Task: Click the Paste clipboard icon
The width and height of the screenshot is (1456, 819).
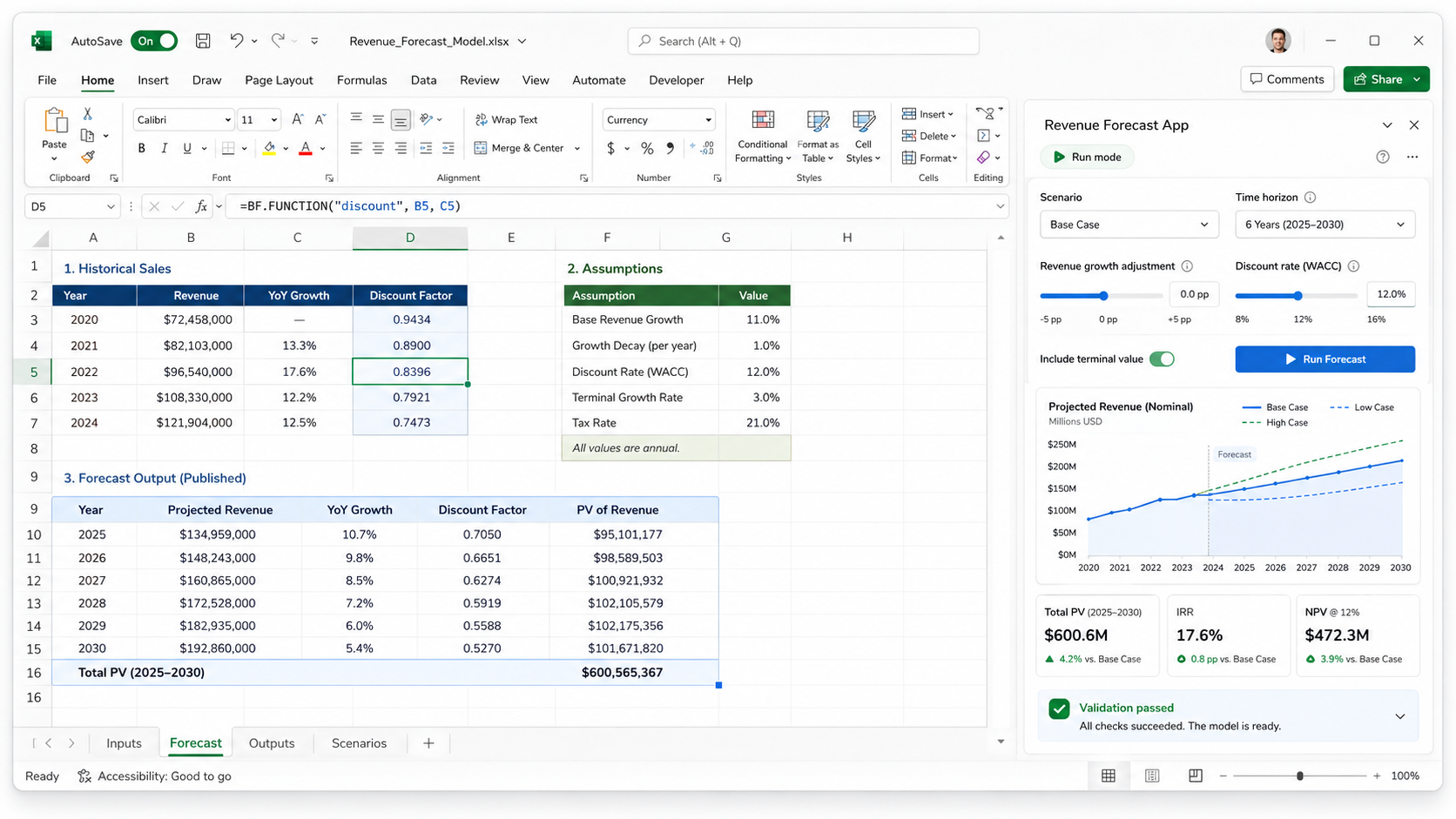Action: point(55,121)
